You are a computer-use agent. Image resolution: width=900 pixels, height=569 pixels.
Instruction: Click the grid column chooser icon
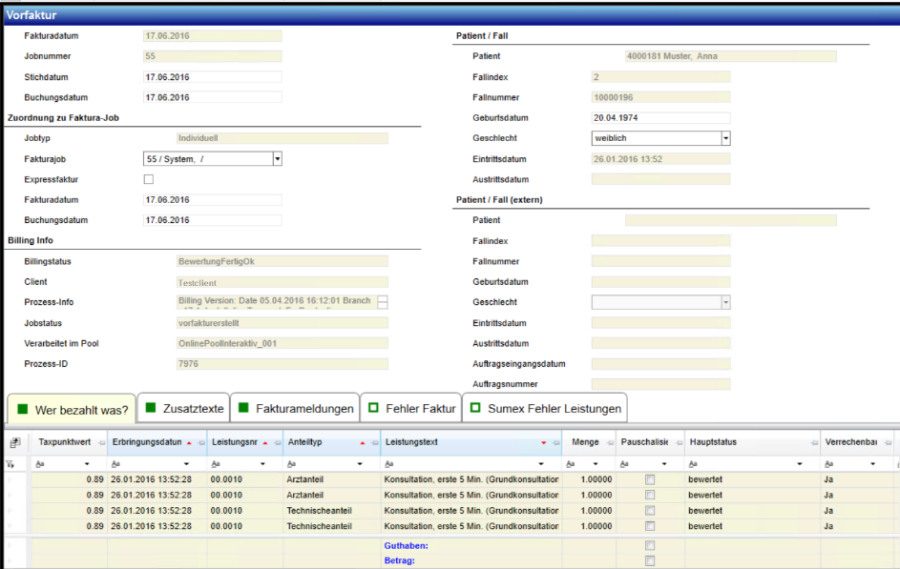click(15, 442)
